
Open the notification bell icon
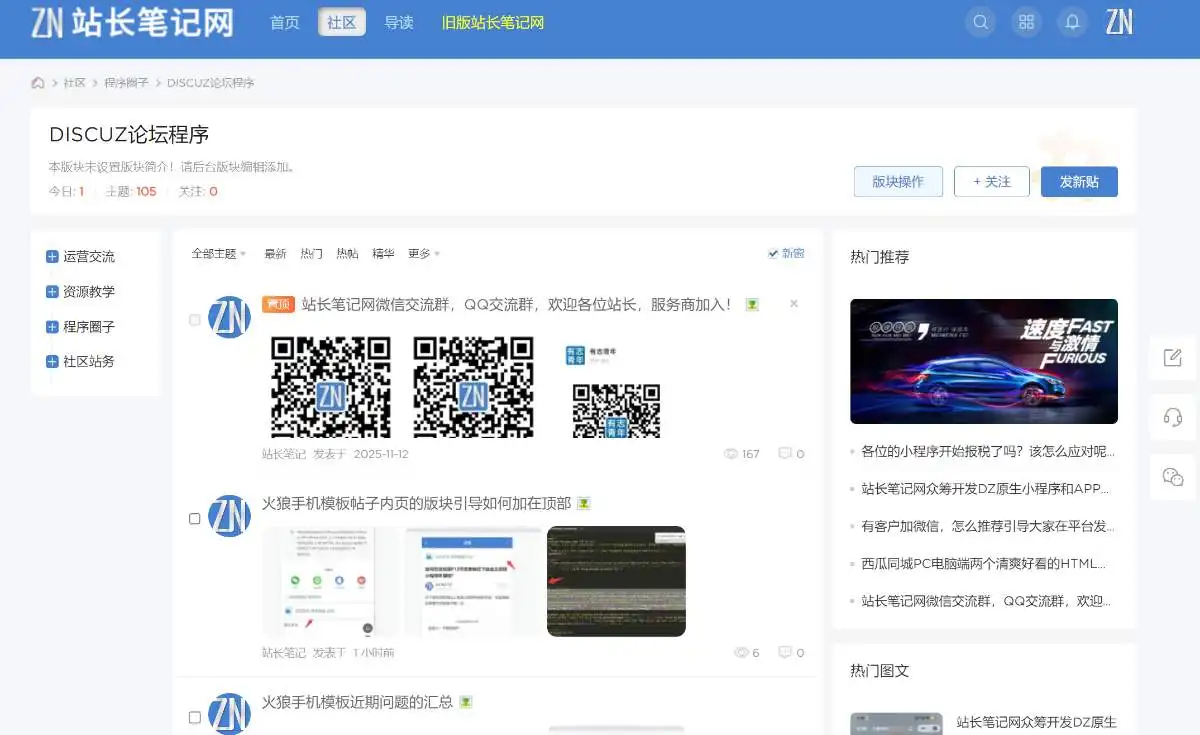(1073, 22)
